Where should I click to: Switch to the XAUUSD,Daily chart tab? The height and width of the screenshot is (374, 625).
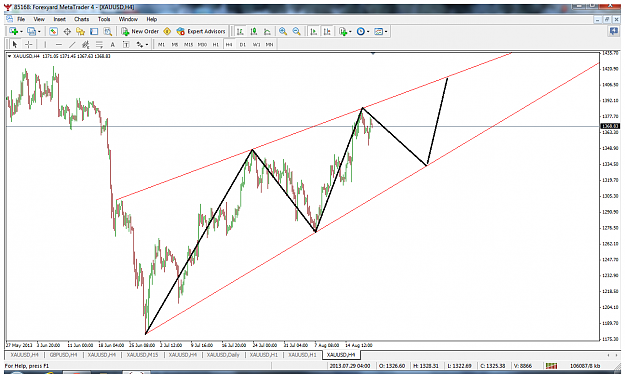tap(223, 354)
